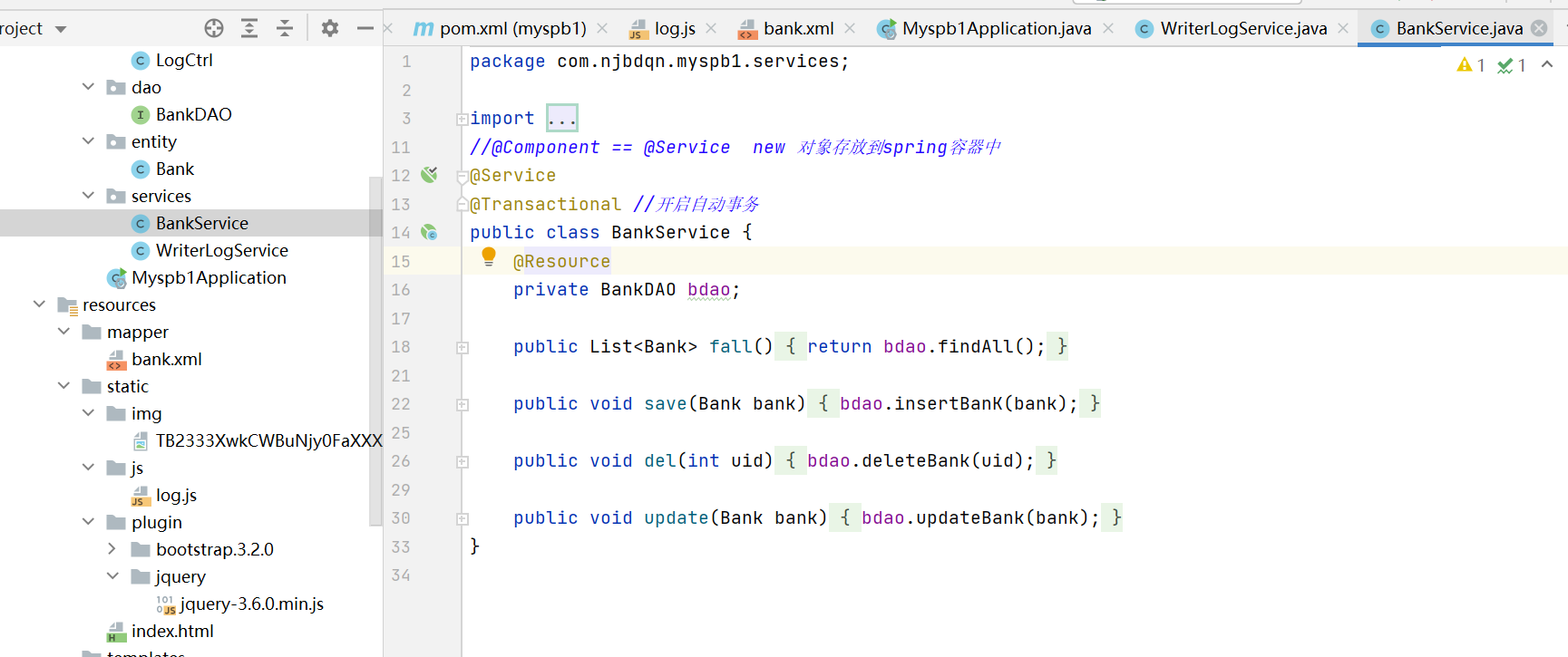Click the intention lightbulb on line 15
1568x657 pixels.
(x=489, y=257)
